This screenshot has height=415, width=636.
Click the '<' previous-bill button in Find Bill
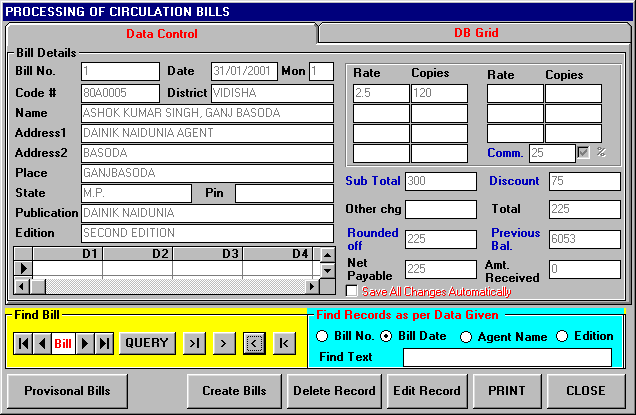pyautogui.click(x=254, y=343)
